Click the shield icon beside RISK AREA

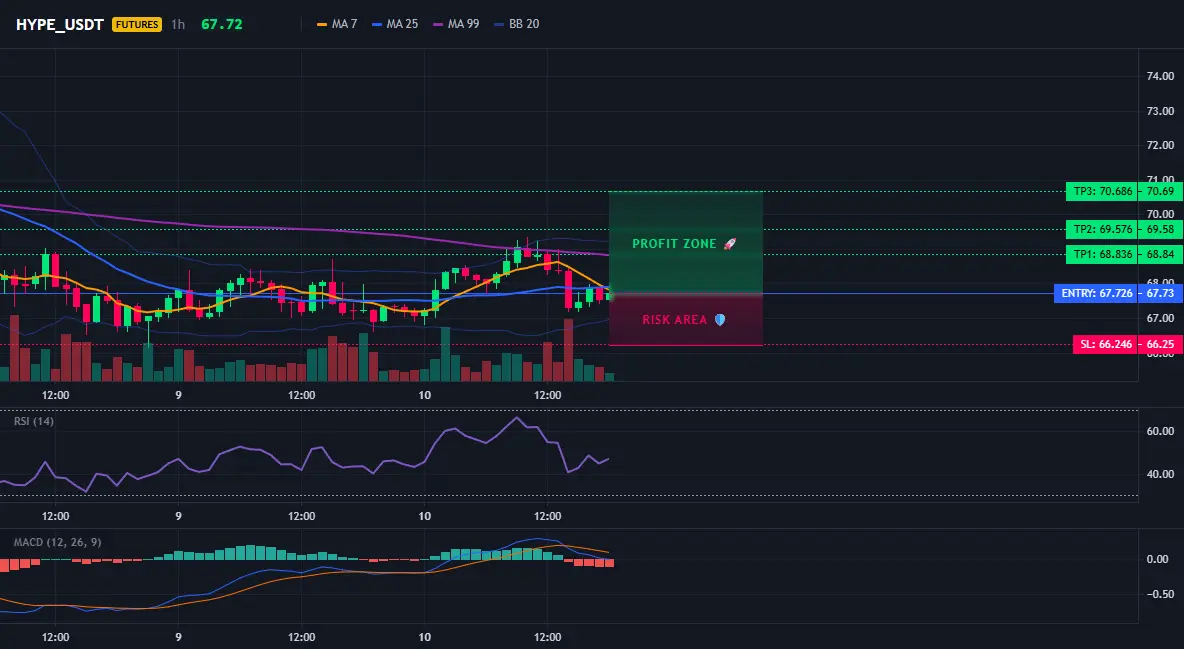click(720, 320)
